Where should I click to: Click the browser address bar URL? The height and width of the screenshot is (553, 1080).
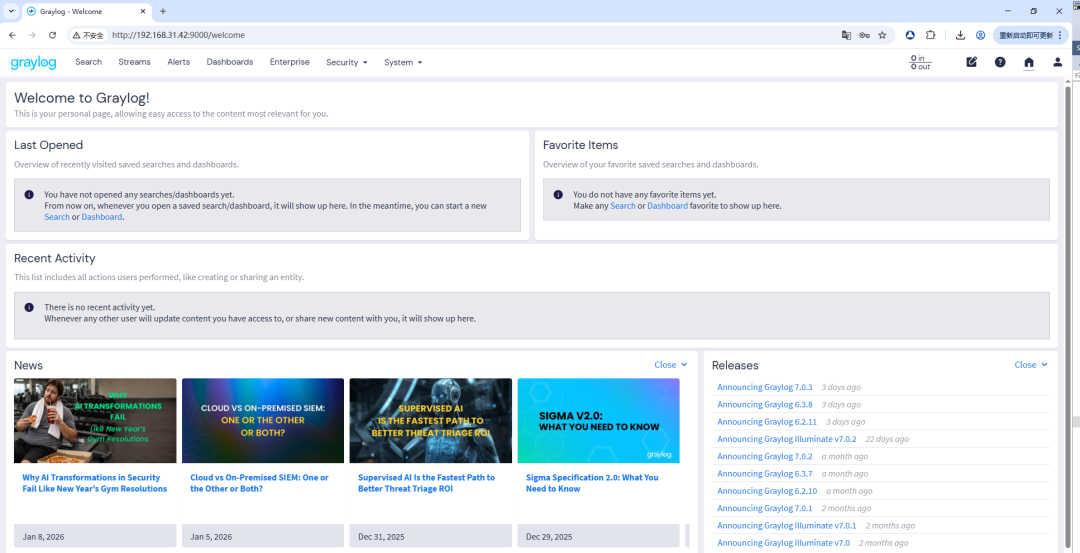click(x=178, y=35)
